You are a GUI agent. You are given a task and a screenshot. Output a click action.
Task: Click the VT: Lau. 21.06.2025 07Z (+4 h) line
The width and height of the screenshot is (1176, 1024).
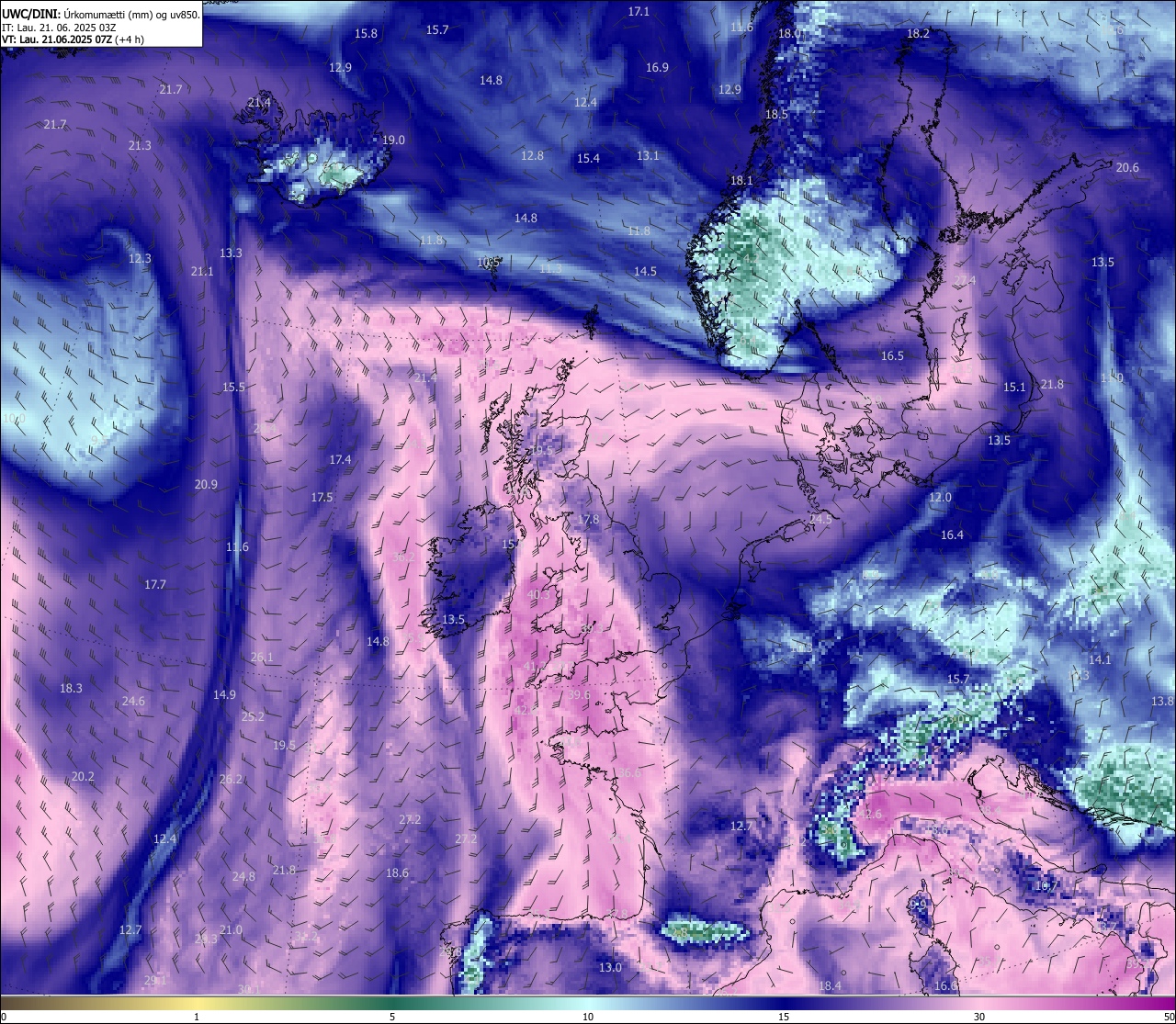[73, 39]
